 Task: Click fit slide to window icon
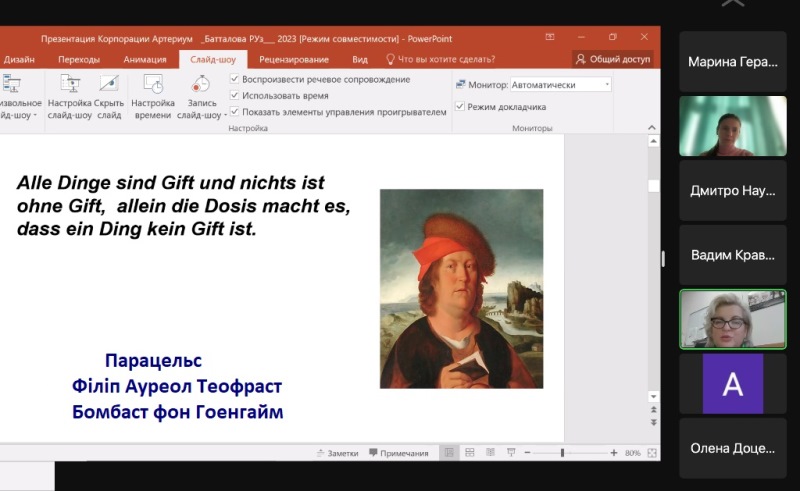click(x=651, y=453)
